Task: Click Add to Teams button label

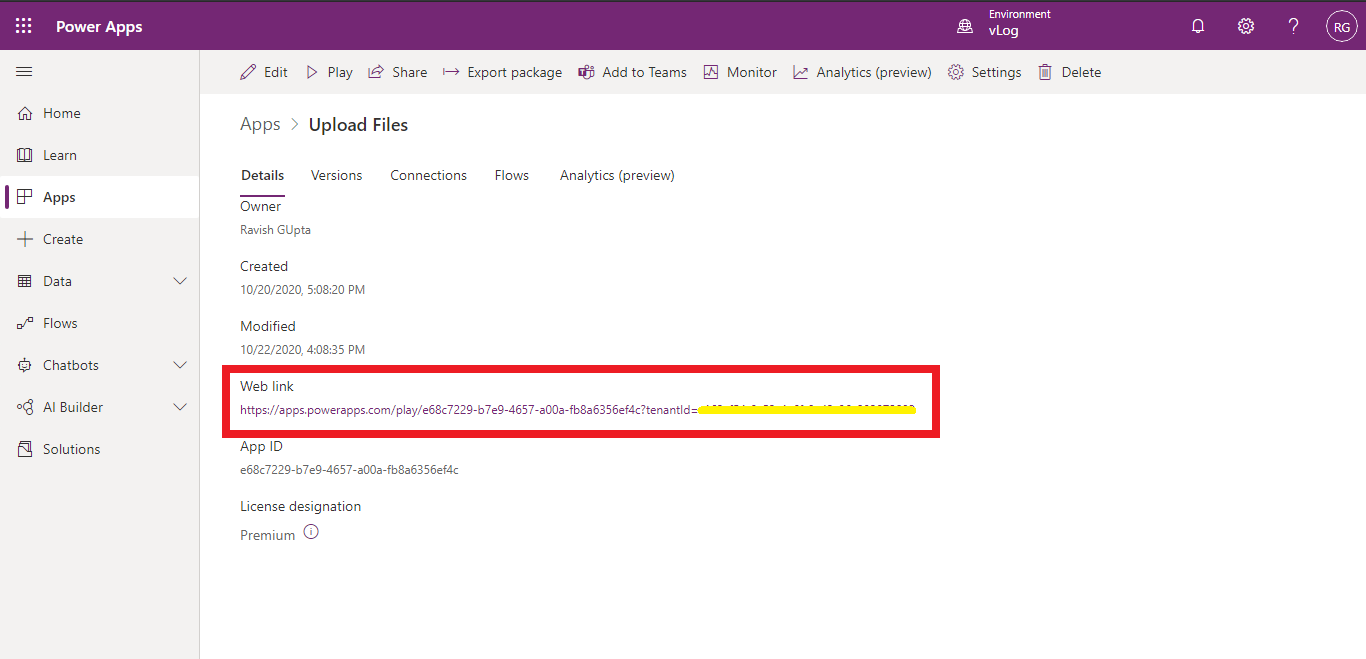Action: point(645,72)
